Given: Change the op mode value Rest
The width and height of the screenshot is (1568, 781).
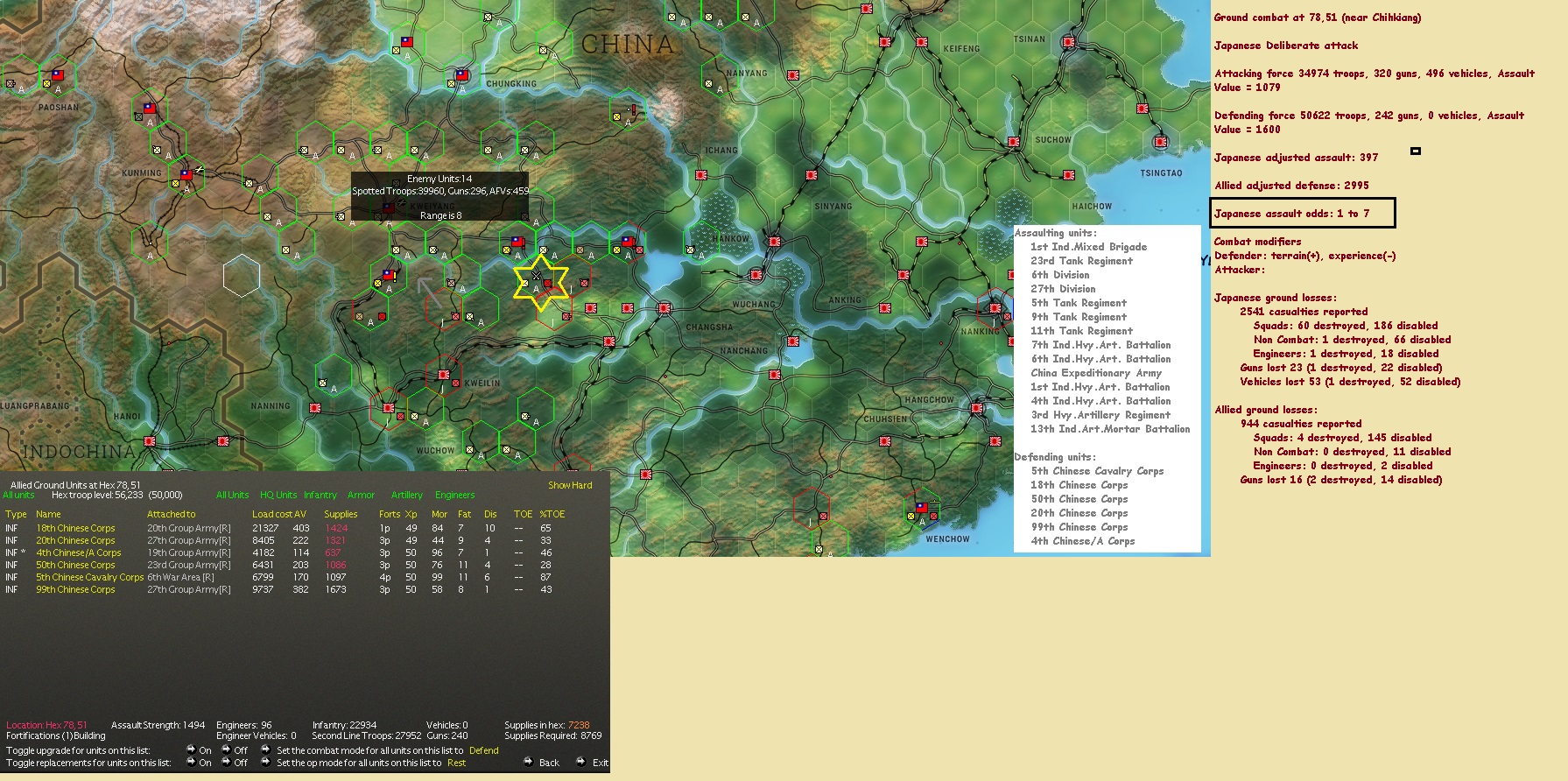Looking at the screenshot, I should pos(456,763).
